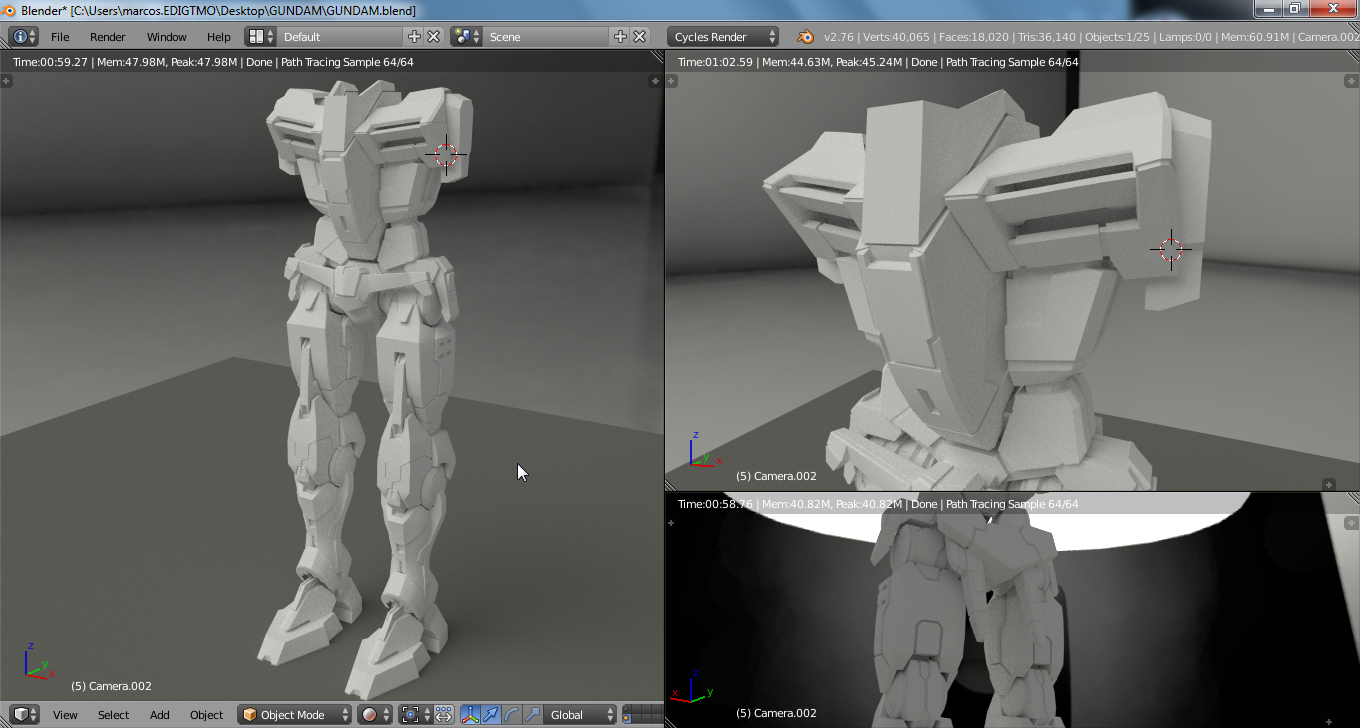Open the Add menu in 3D viewport

[x=160, y=715]
